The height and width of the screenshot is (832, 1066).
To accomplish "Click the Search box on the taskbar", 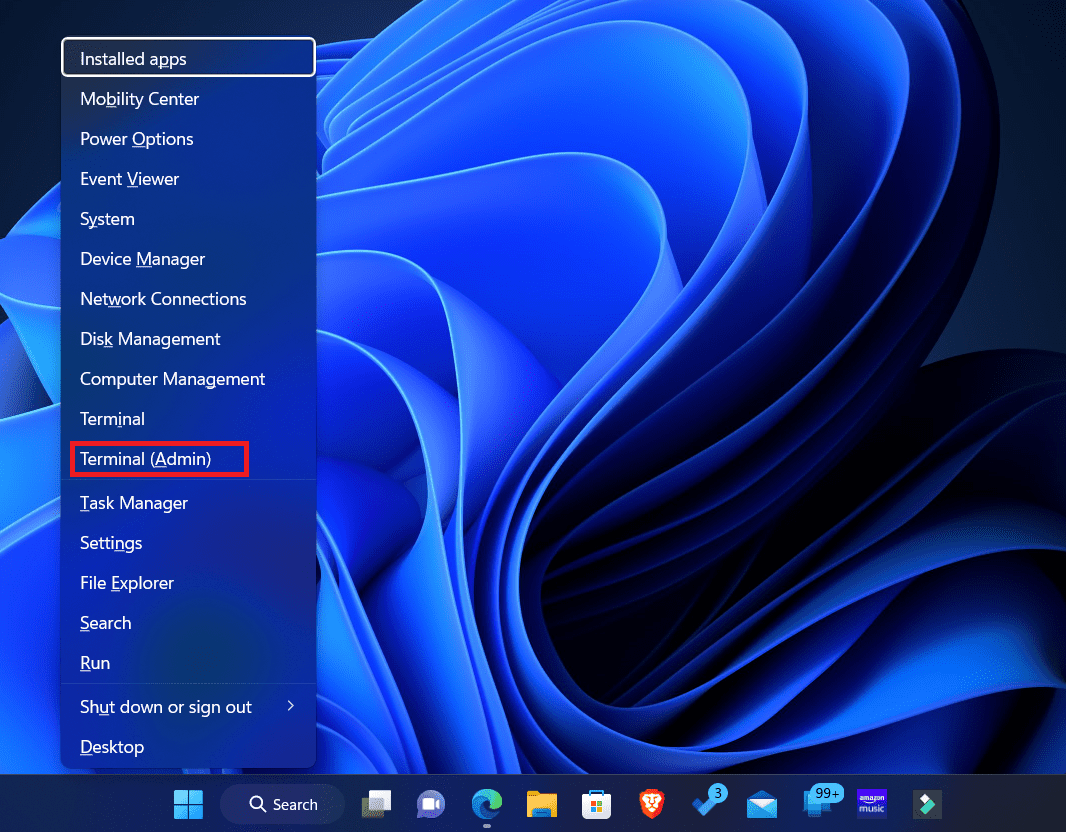I will click(283, 804).
